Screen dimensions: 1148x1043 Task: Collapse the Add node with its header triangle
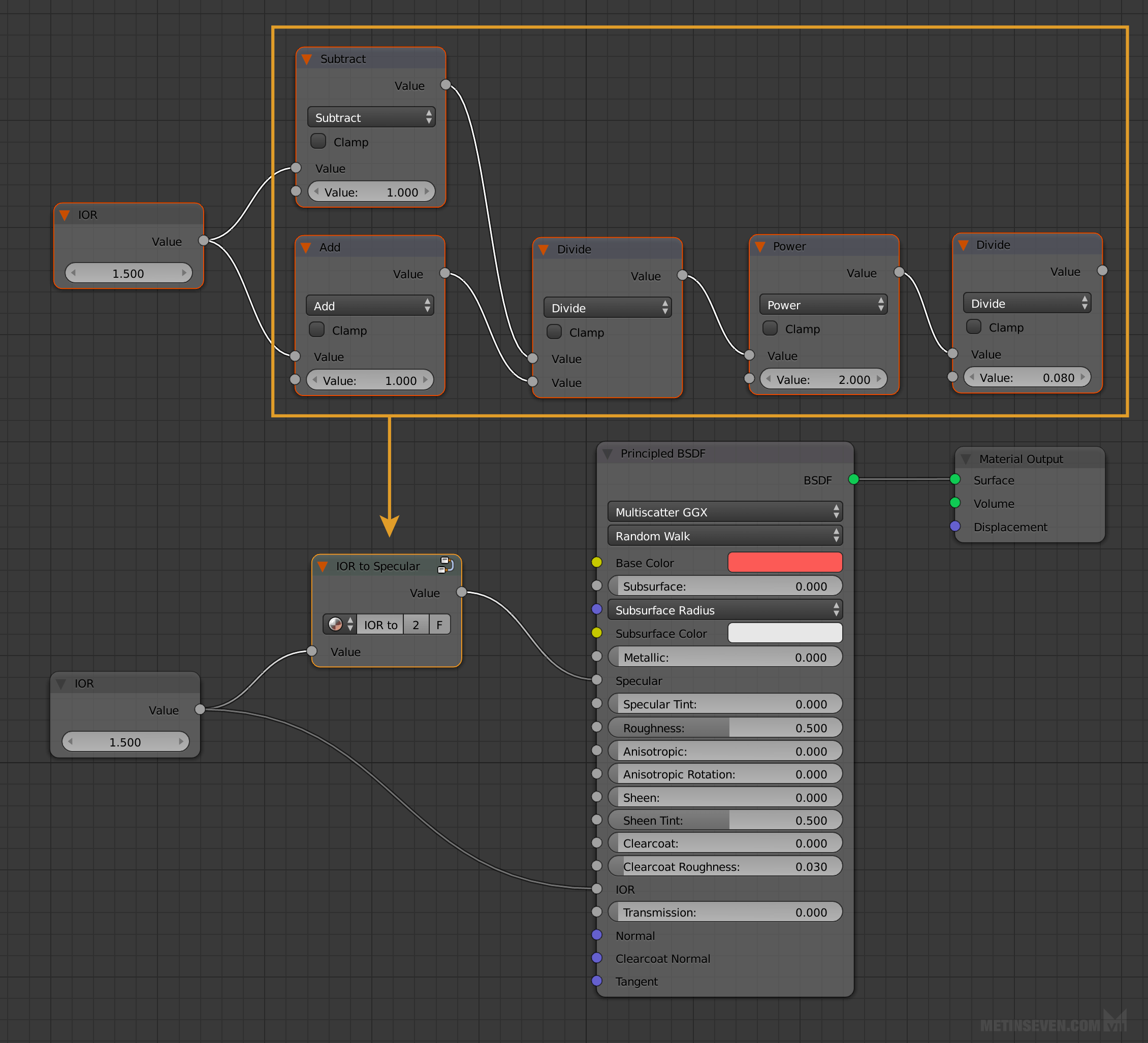click(x=306, y=248)
